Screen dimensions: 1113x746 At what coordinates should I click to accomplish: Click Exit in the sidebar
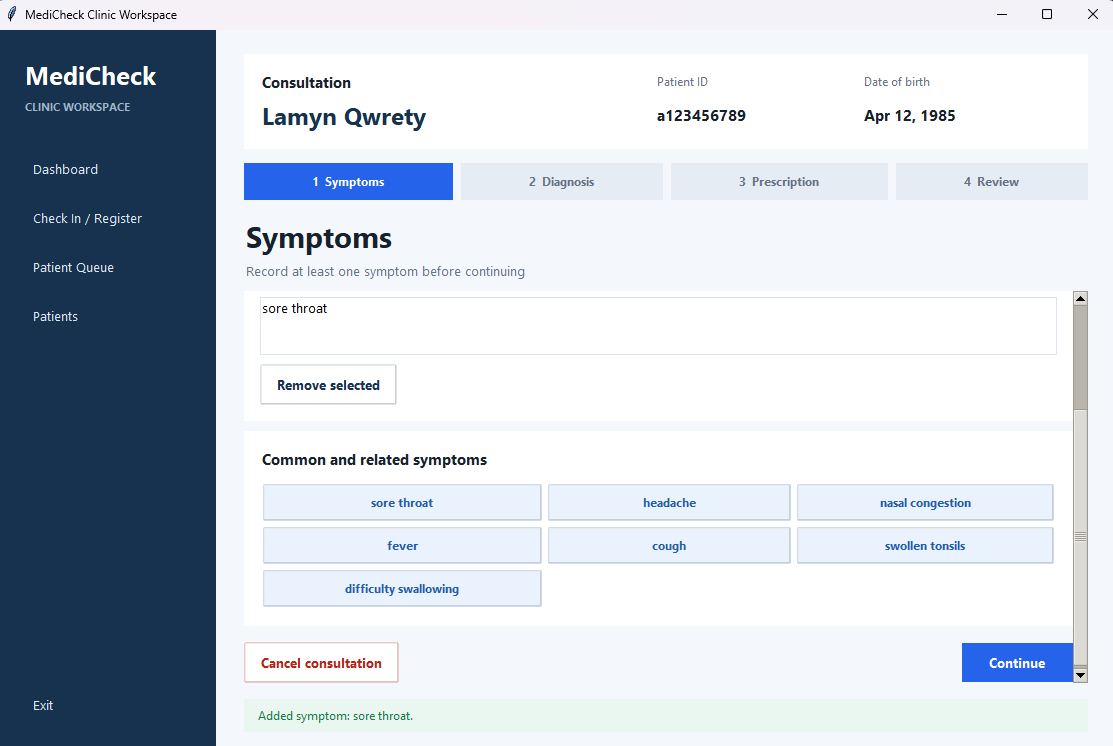[43, 706]
